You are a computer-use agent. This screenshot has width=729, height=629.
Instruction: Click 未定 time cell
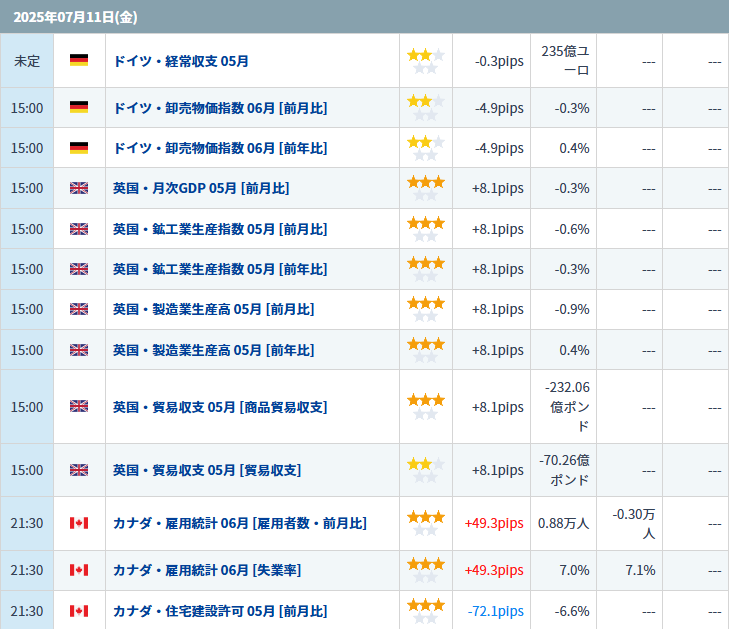pos(27,61)
